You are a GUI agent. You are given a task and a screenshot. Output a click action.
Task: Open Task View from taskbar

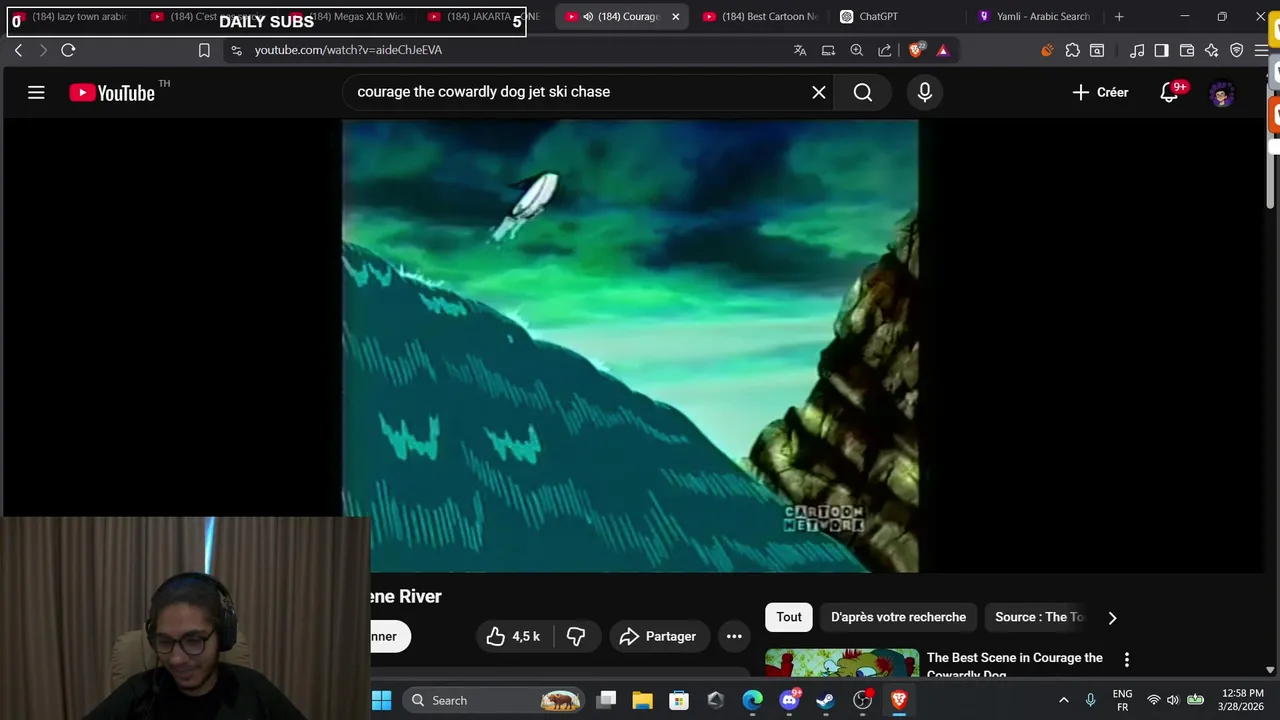[606, 701]
